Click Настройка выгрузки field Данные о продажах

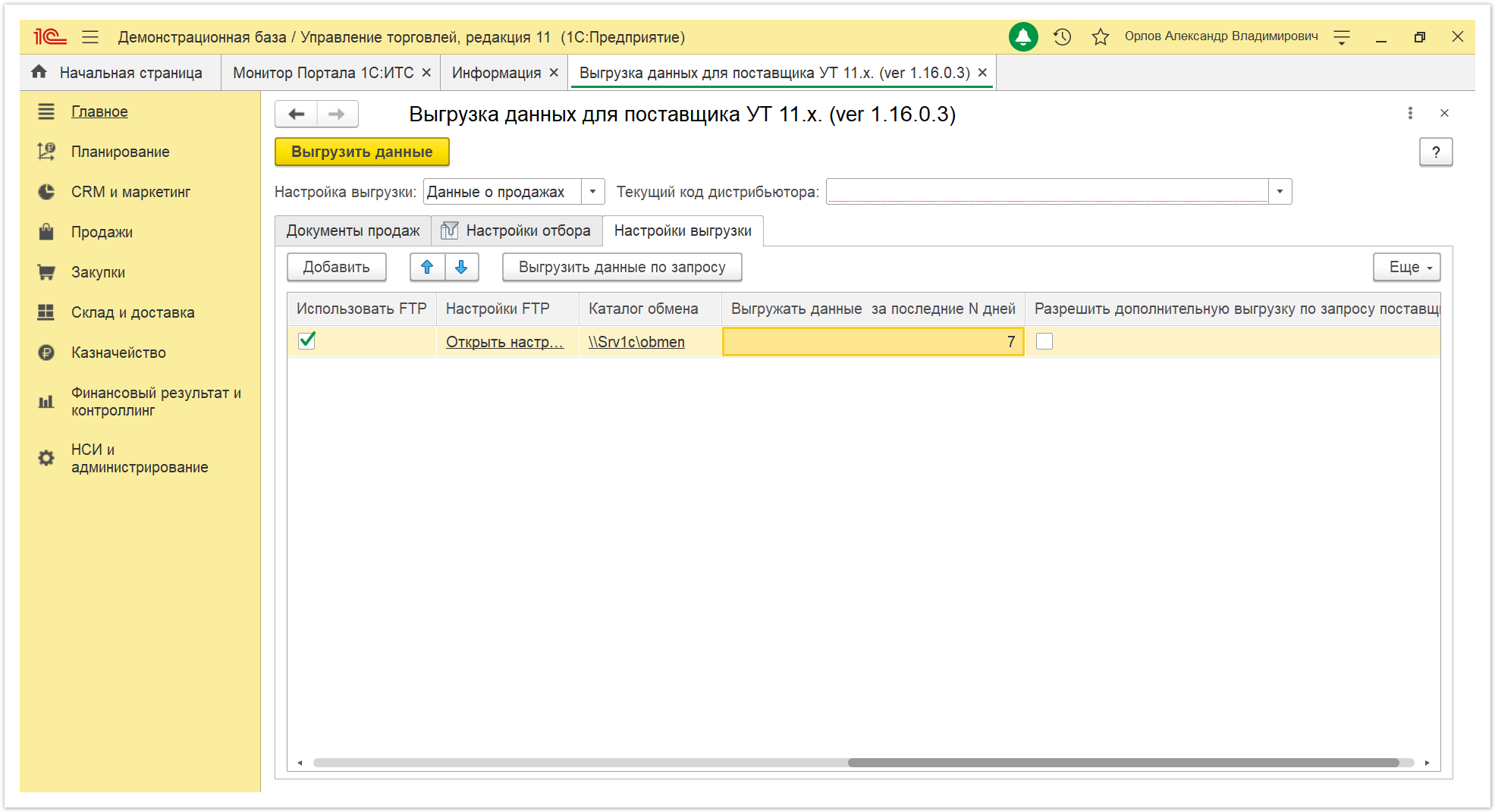point(502,192)
